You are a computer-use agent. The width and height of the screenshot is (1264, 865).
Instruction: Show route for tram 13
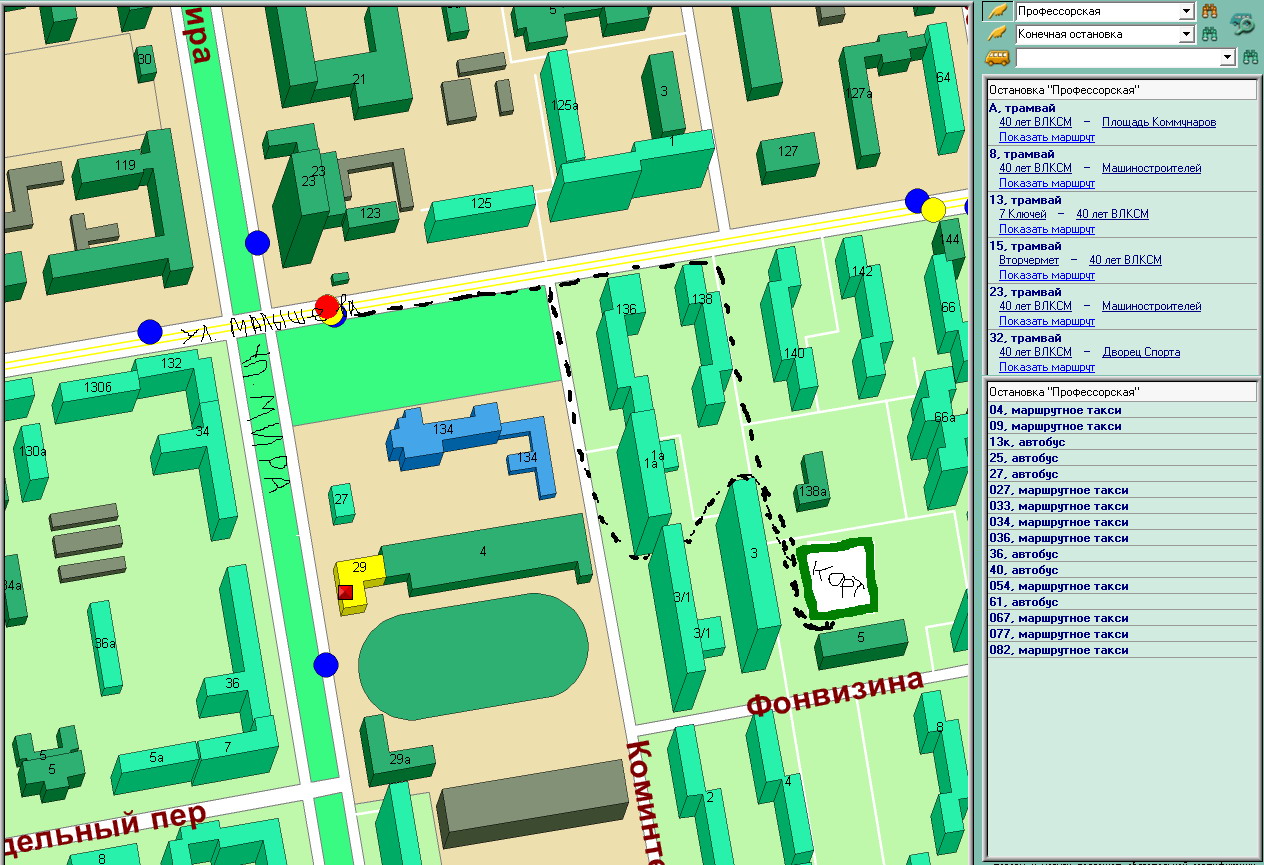click(1046, 229)
